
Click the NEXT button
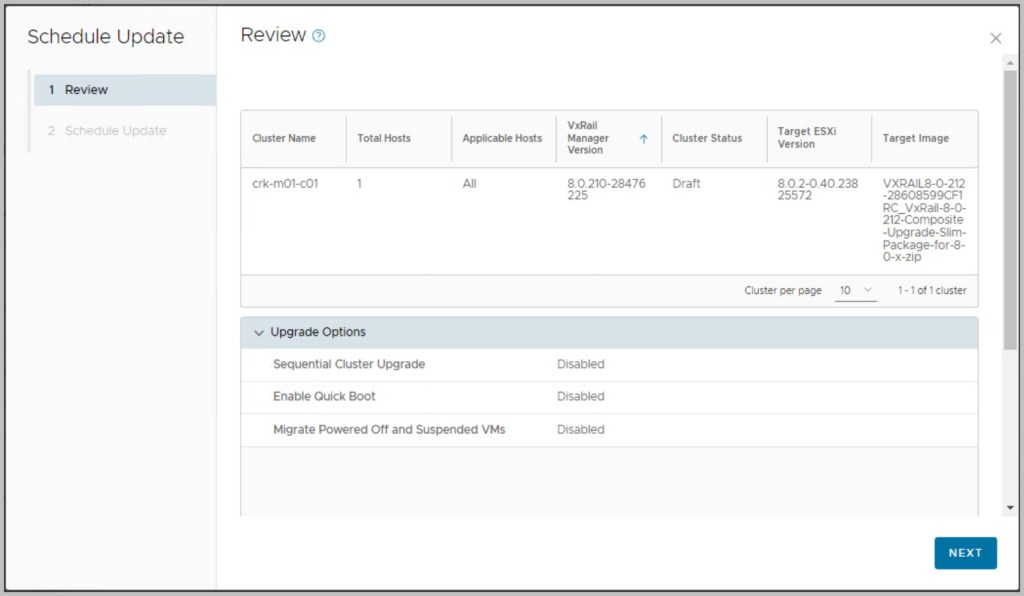point(965,553)
